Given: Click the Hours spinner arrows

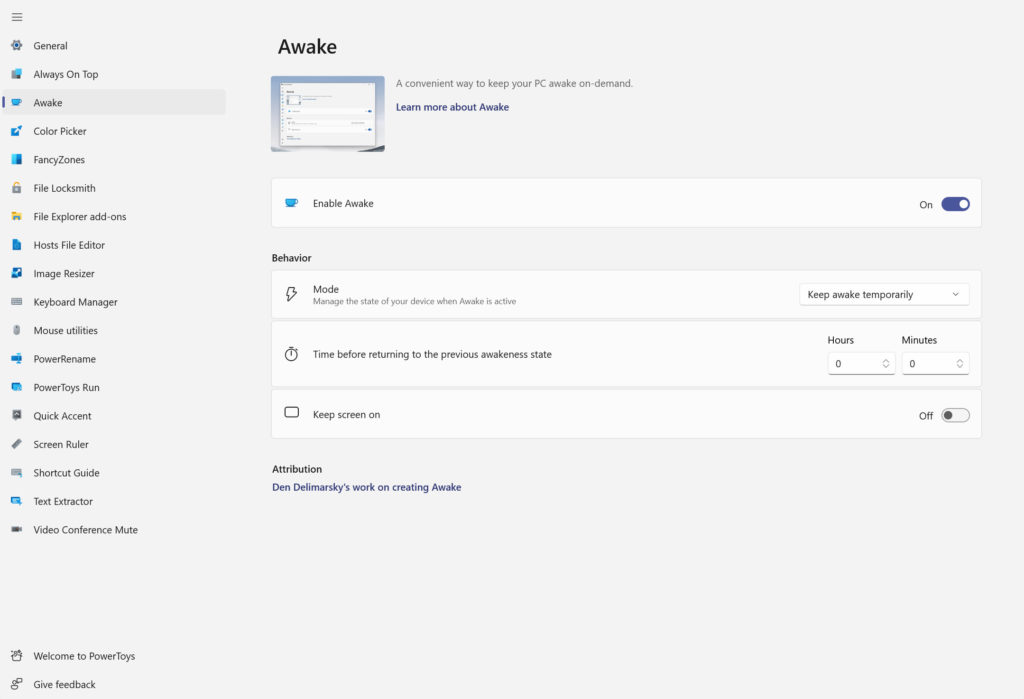Looking at the screenshot, I should tap(886, 364).
